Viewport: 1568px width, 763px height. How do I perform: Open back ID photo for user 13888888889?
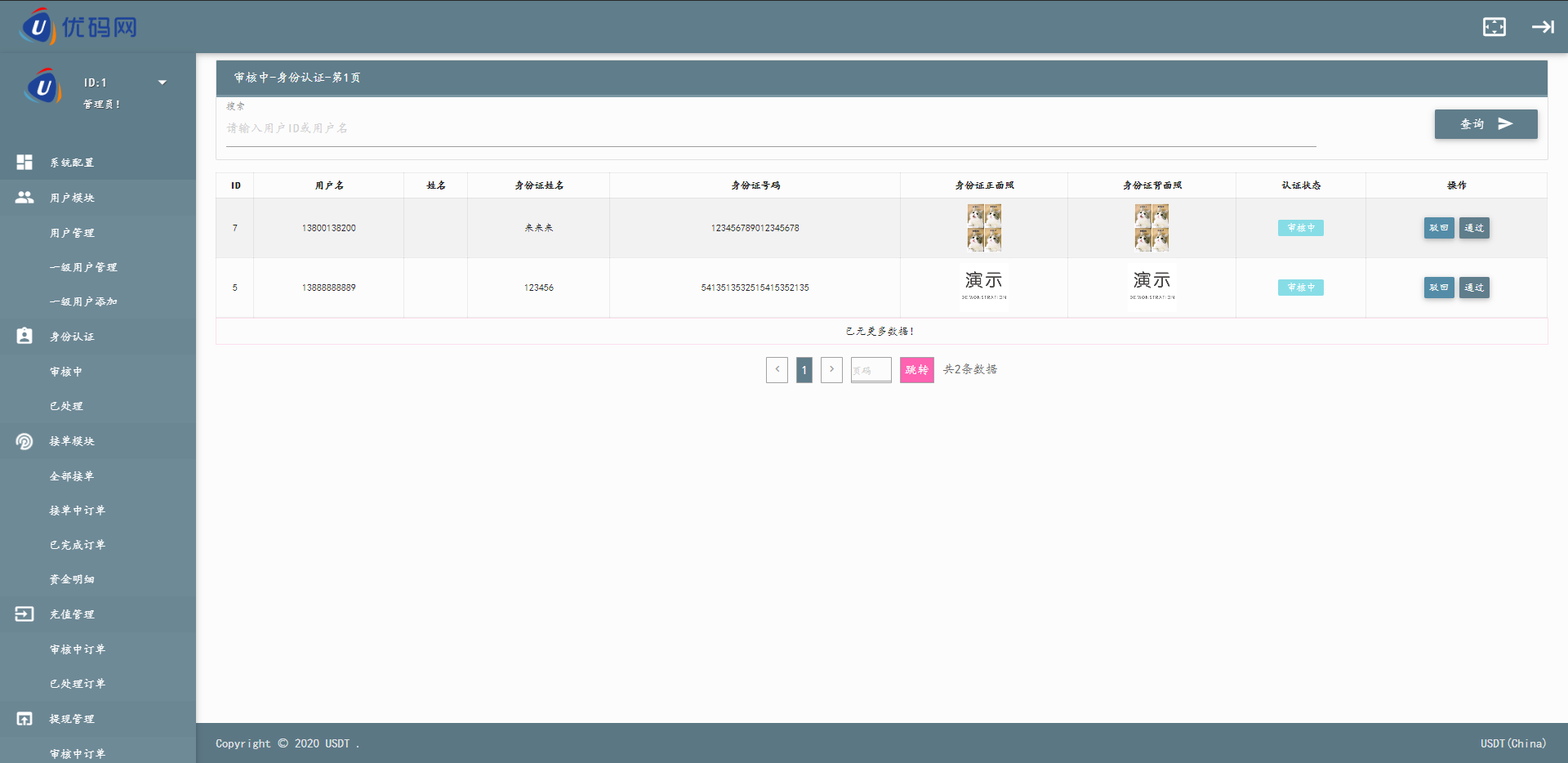(x=1152, y=286)
